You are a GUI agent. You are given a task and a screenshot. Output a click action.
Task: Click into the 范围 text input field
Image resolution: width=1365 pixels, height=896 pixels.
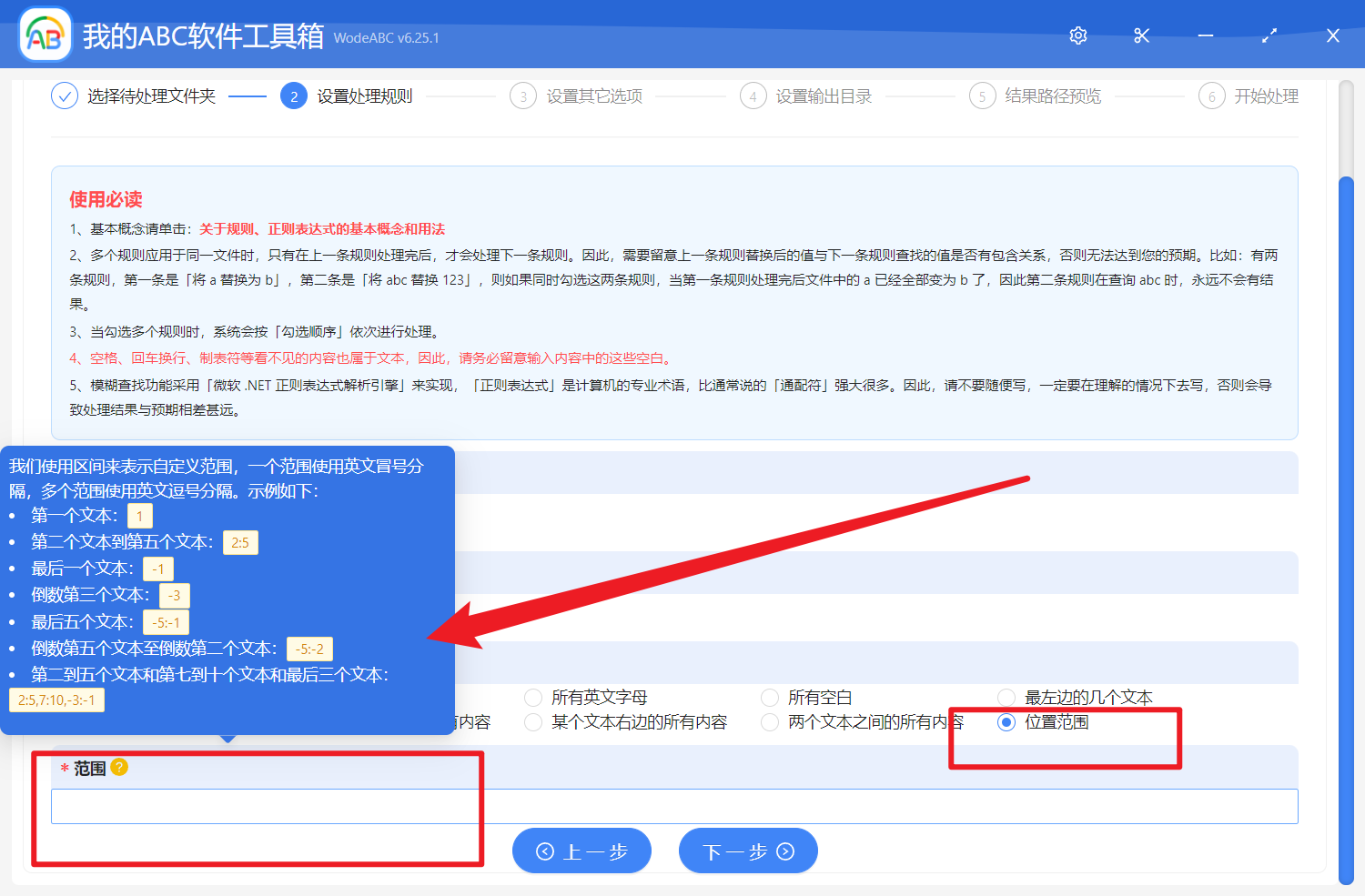tap(673, 807)
